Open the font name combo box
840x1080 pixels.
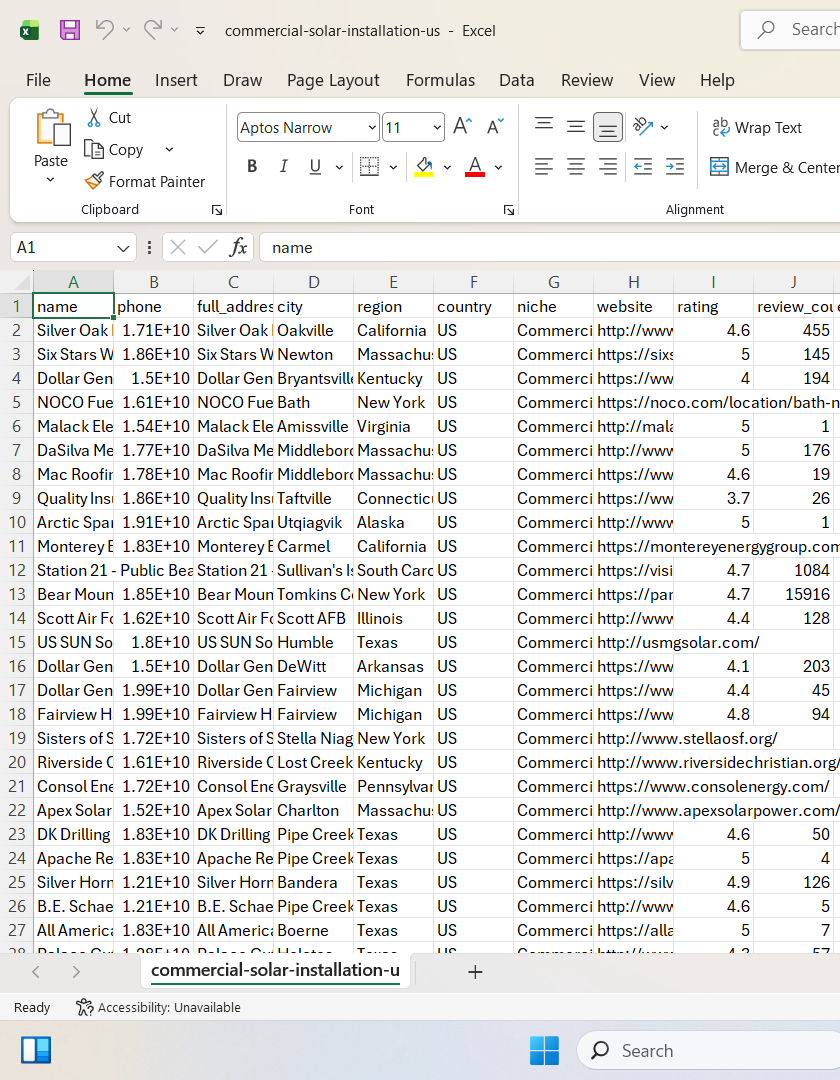click(x=308, y=127)
